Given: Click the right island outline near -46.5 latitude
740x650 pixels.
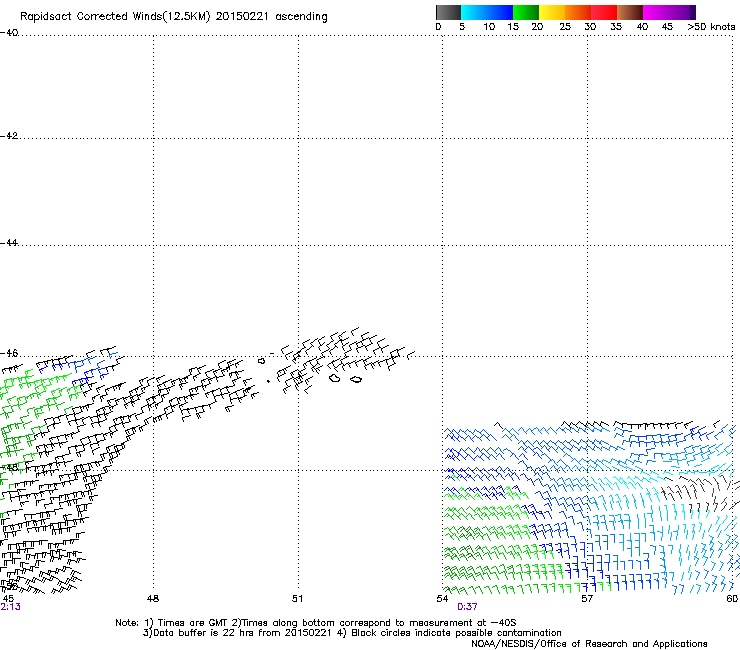Looking at the screenshot, I should click(x=356, y=379).
